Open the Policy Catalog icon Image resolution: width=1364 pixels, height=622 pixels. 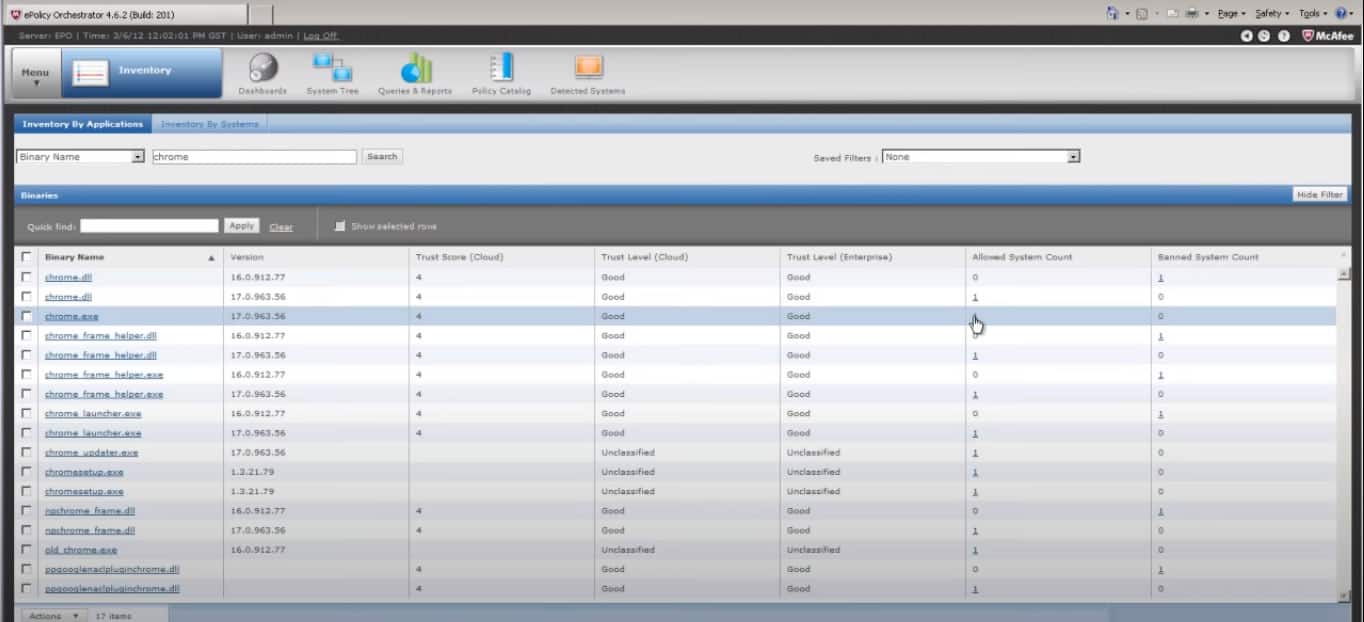tap(501, 67)
